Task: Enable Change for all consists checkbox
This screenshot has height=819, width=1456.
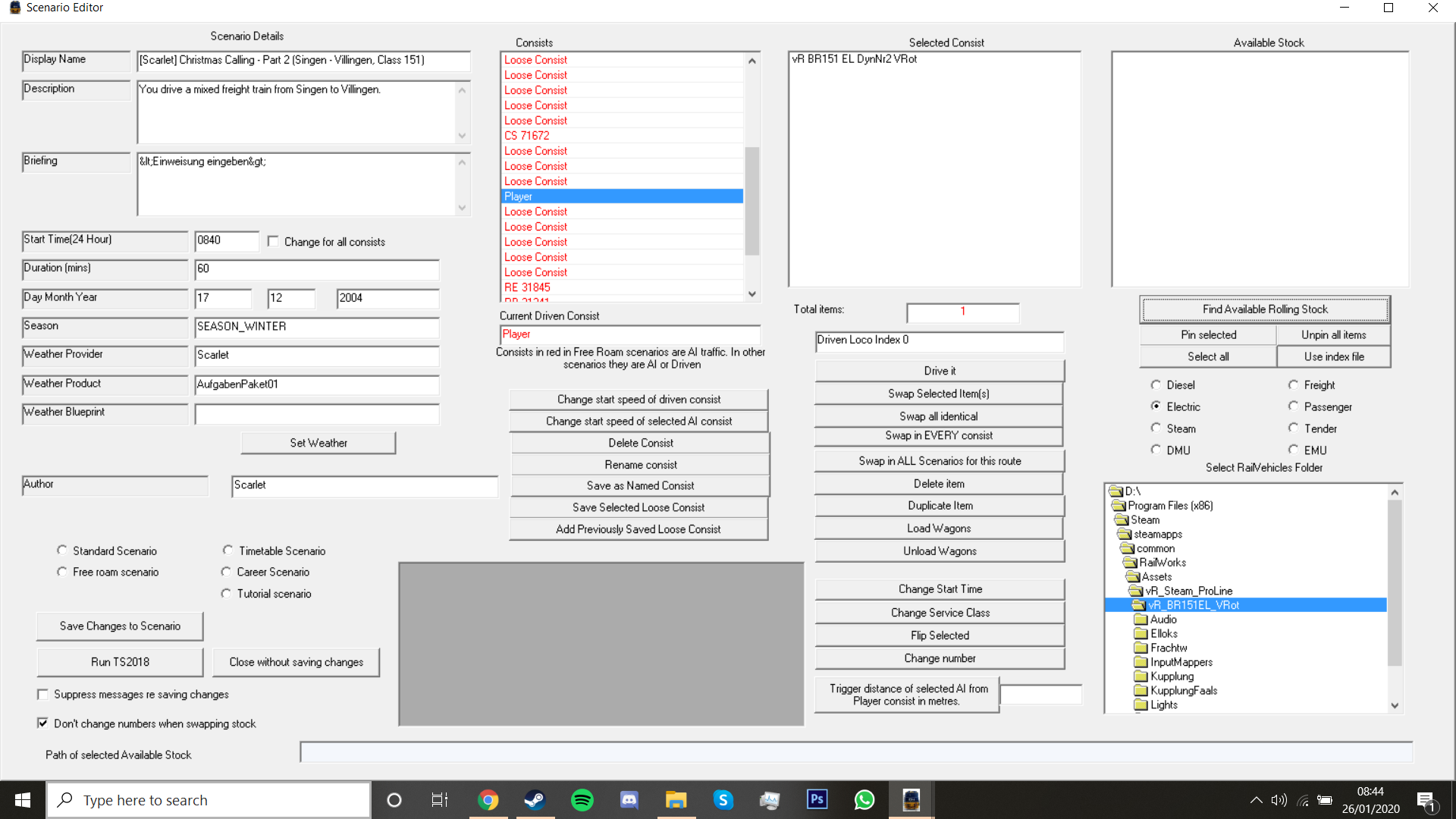Action: click(x=274, y=241)
